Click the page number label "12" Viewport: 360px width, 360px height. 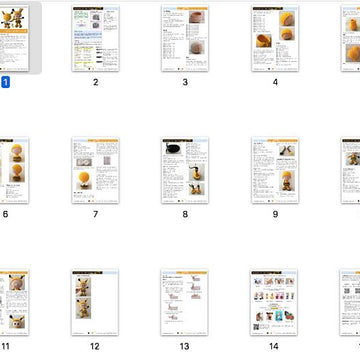(x=95, y=346)
